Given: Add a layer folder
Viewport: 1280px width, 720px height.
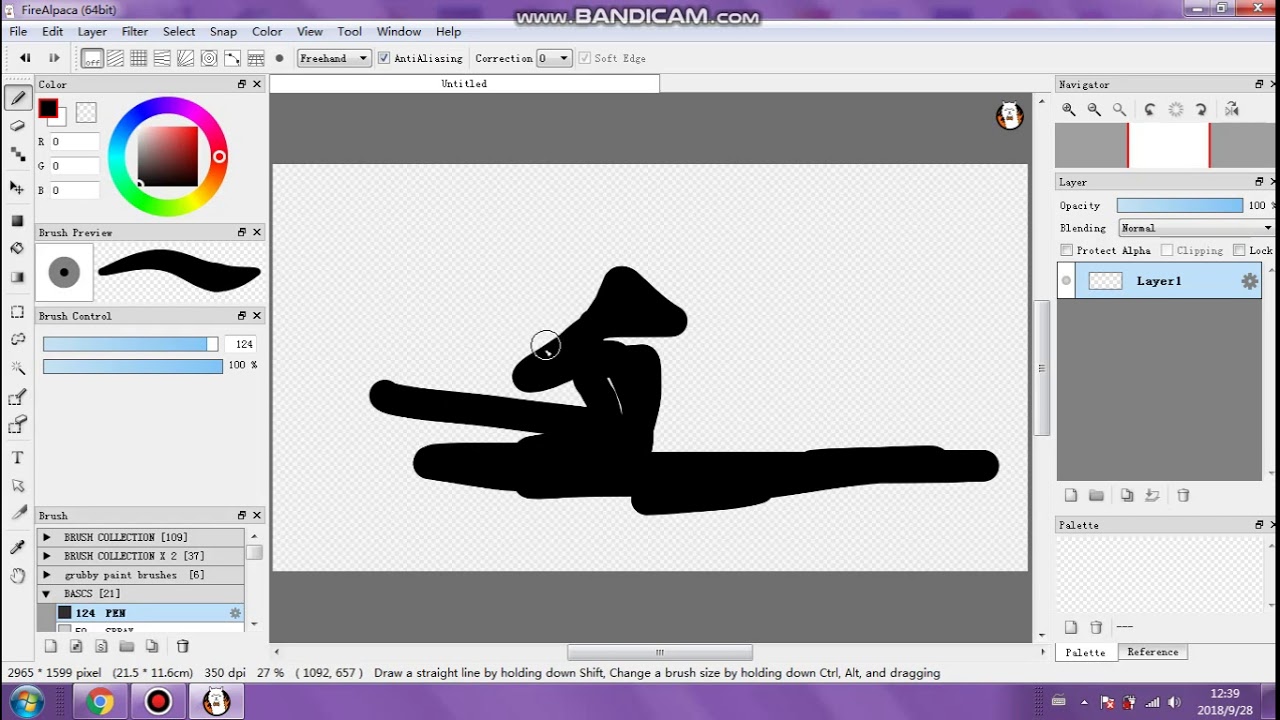Looking at the screenshot, I should point(1097,495).
